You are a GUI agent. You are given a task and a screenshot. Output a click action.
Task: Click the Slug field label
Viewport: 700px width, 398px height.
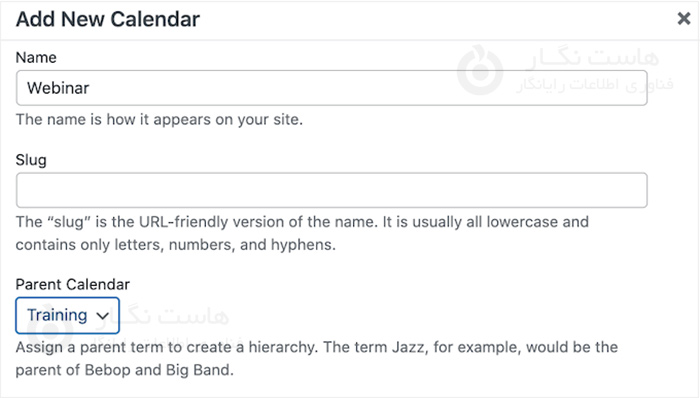(x=31, y=160)
